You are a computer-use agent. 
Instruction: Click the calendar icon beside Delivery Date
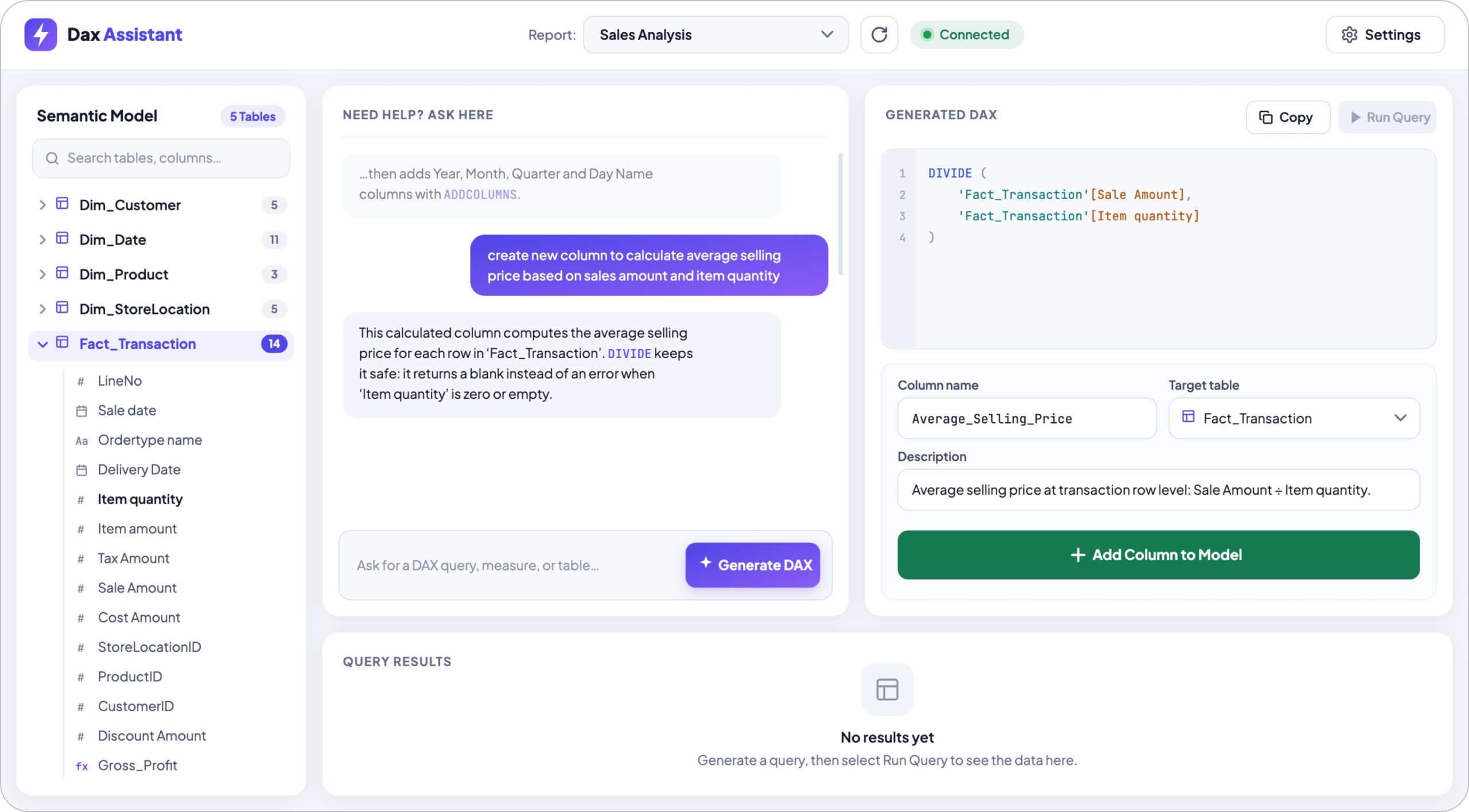tap(81, 470)
